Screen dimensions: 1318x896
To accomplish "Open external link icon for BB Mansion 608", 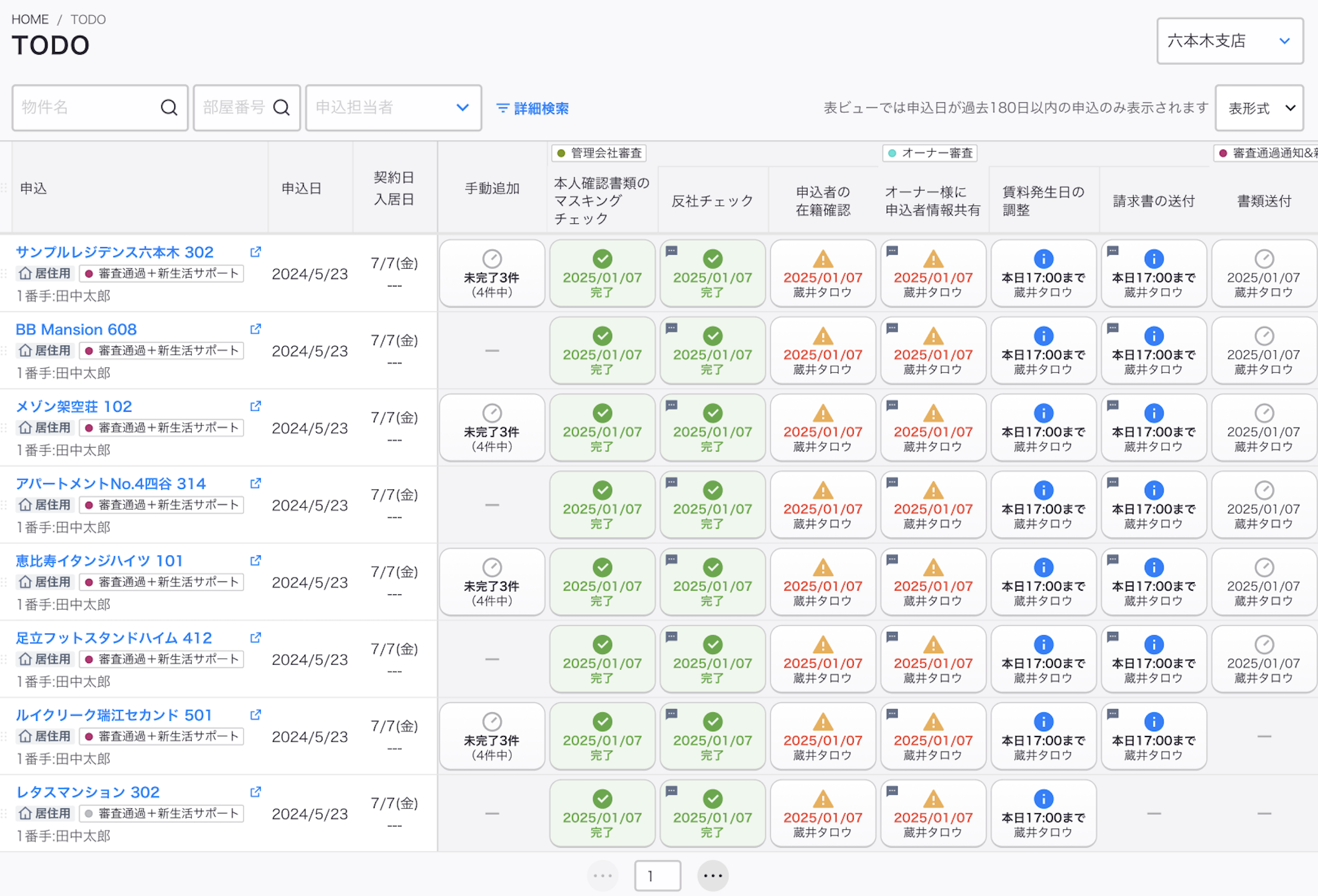I will [256, 329].
